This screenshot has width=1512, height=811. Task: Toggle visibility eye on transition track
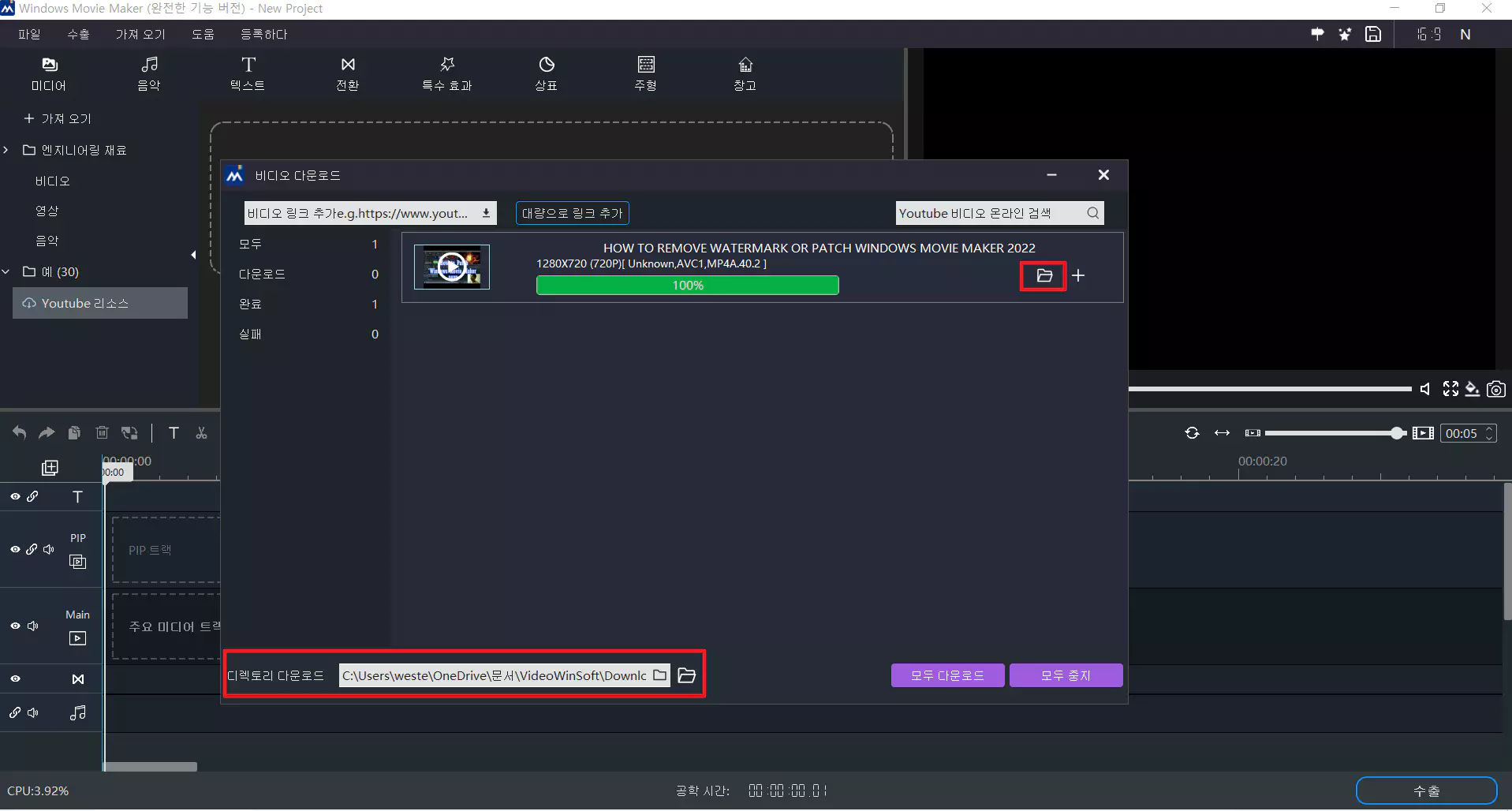[x=15, y=678]
